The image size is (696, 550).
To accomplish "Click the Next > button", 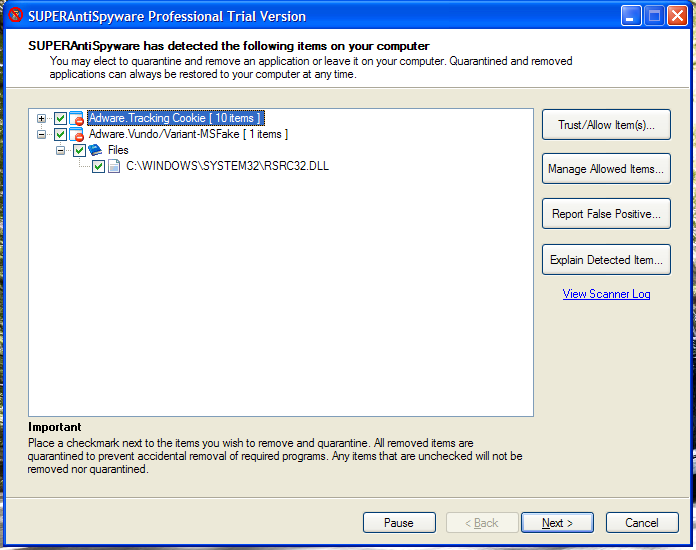I will 558,523.
